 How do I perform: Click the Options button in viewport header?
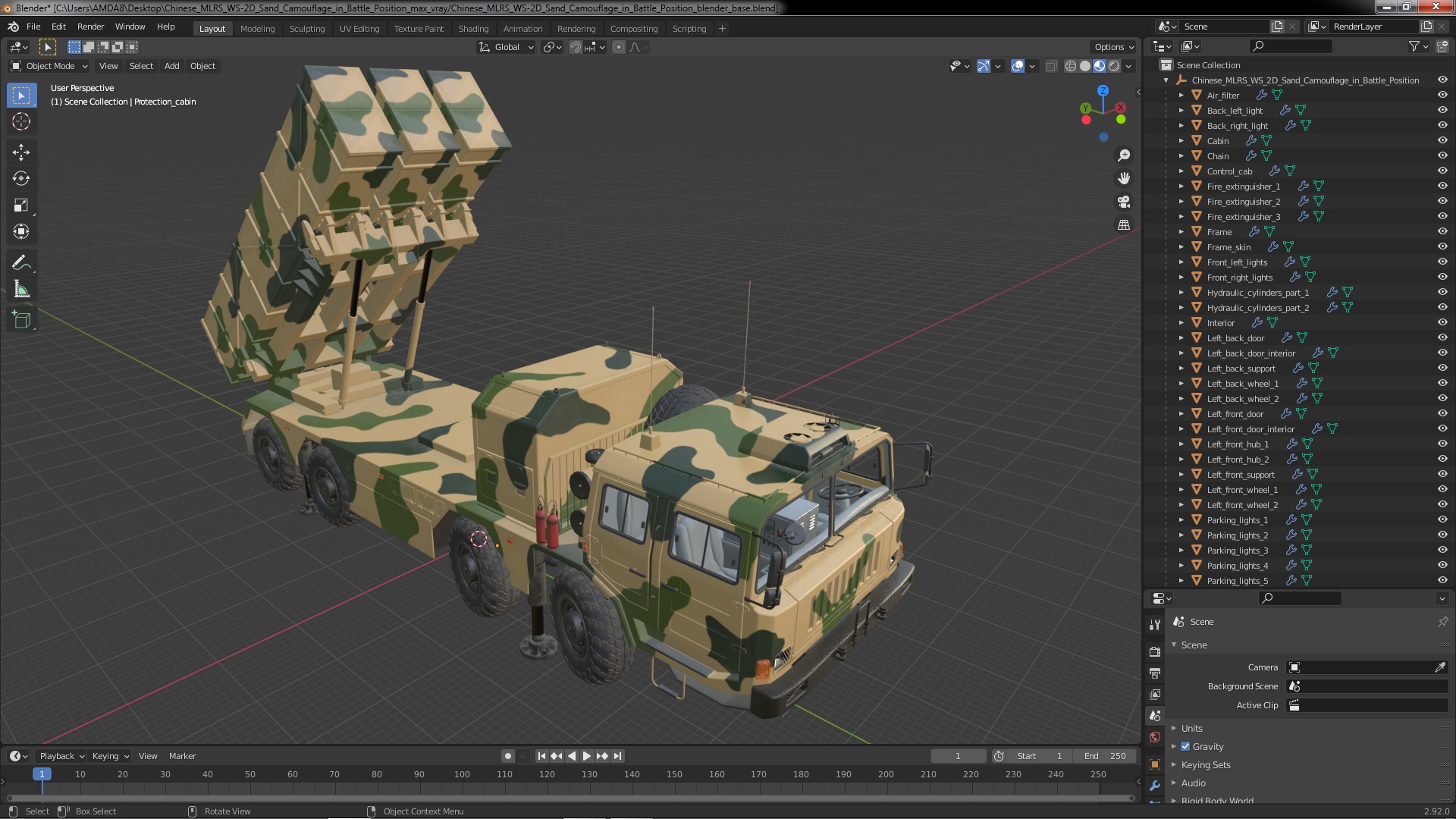tap(1113, 47)
